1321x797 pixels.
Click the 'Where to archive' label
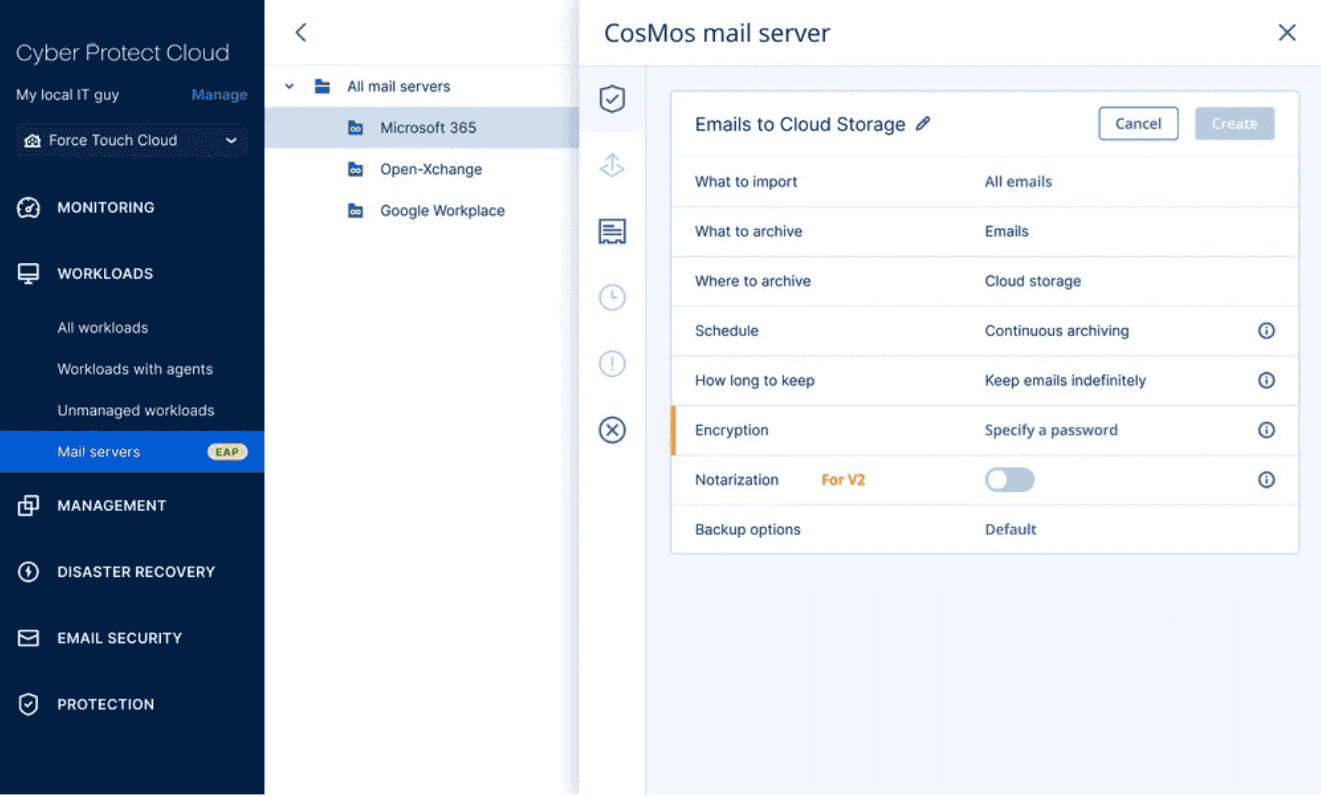click(x=753, y=281)
